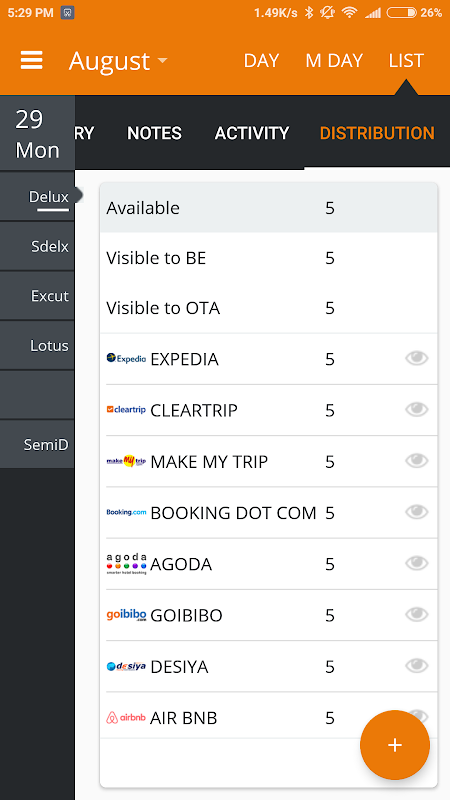Tap the MakeMyTrip logo icon
Viewport: 450px width, 800px height.
[x=126, y=461]
